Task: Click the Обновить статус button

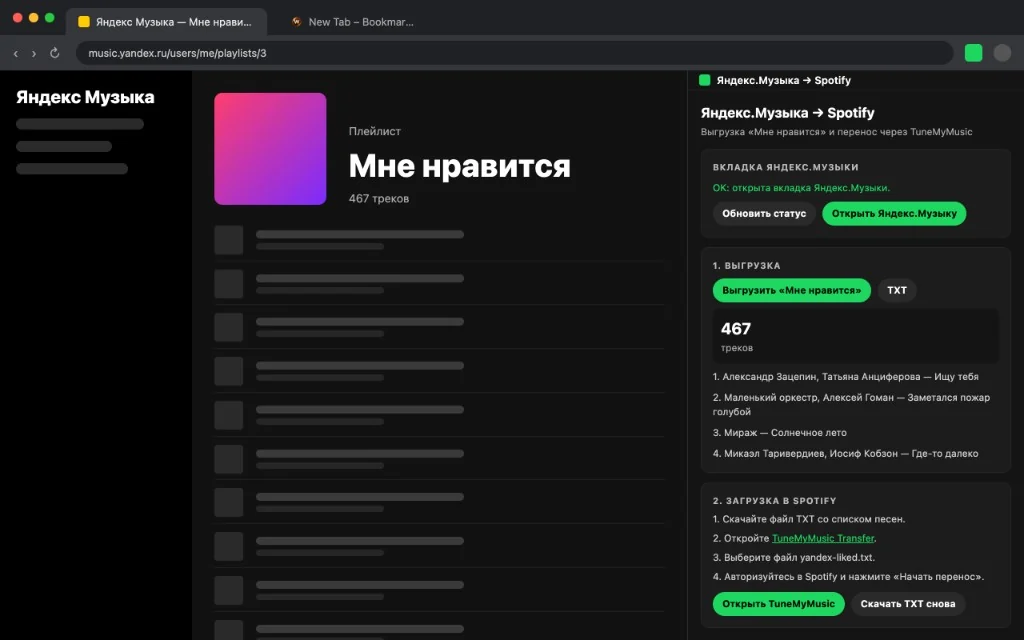Action: pyautogui.click(x=764, y=214)
